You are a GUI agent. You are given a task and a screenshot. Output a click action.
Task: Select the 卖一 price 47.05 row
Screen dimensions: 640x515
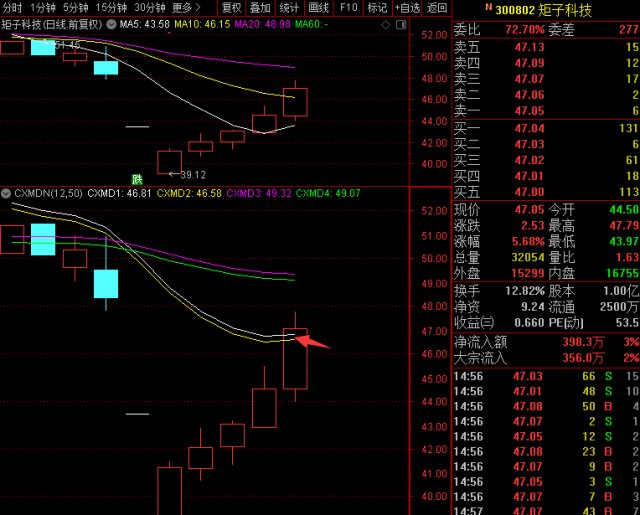click(x=546, y=111)
